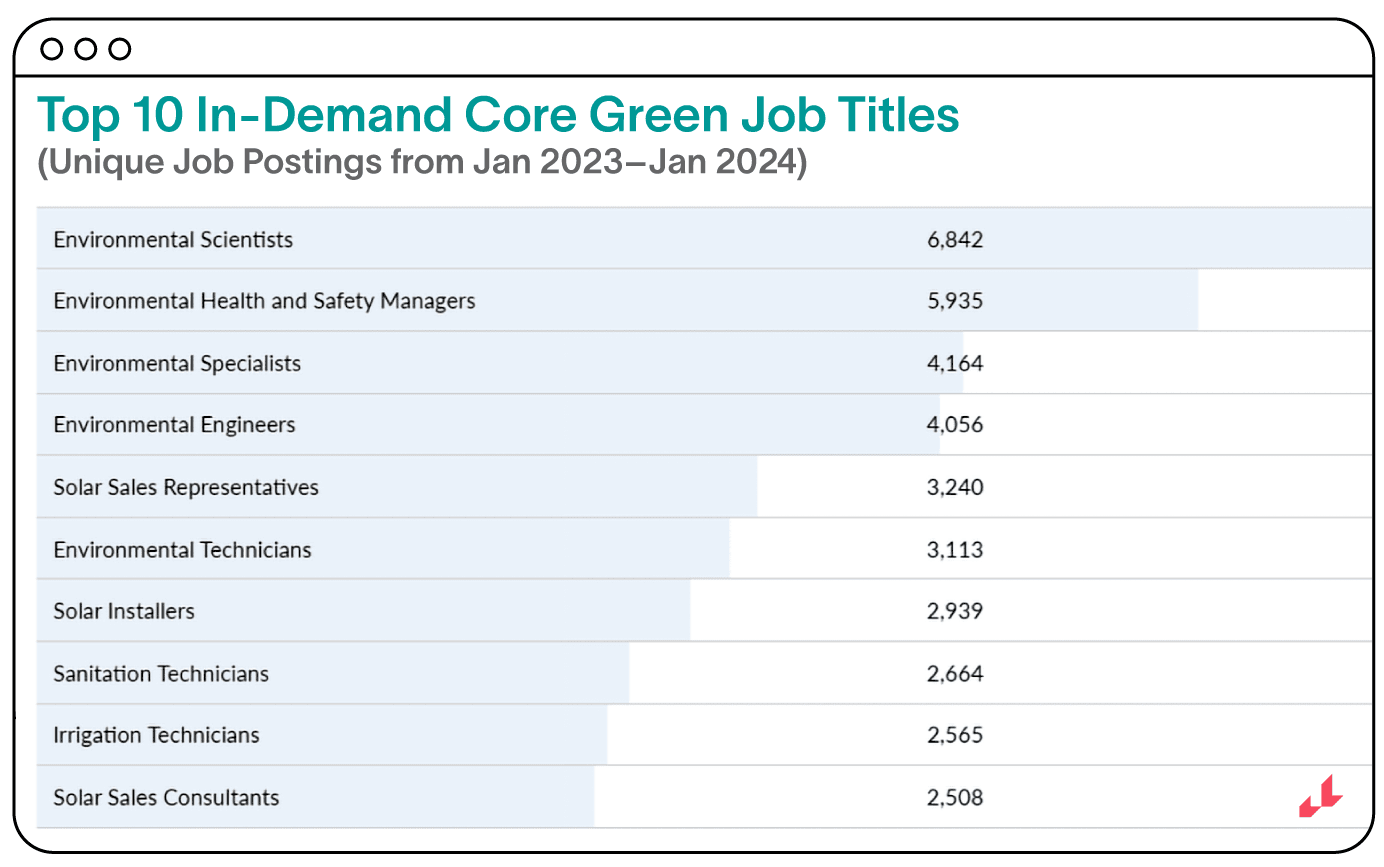Click the Irrigation Technicians row label
This screenshot has width=1384, height=867.
pos(156,735)
